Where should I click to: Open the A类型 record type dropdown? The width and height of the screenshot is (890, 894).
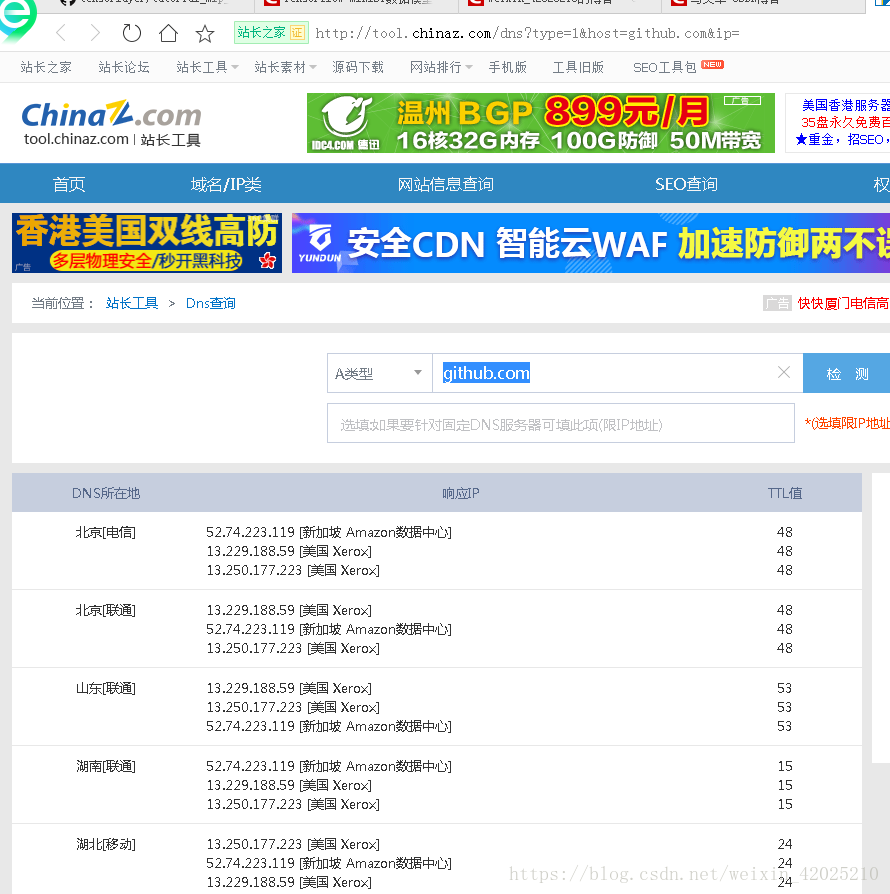[379, 373]
